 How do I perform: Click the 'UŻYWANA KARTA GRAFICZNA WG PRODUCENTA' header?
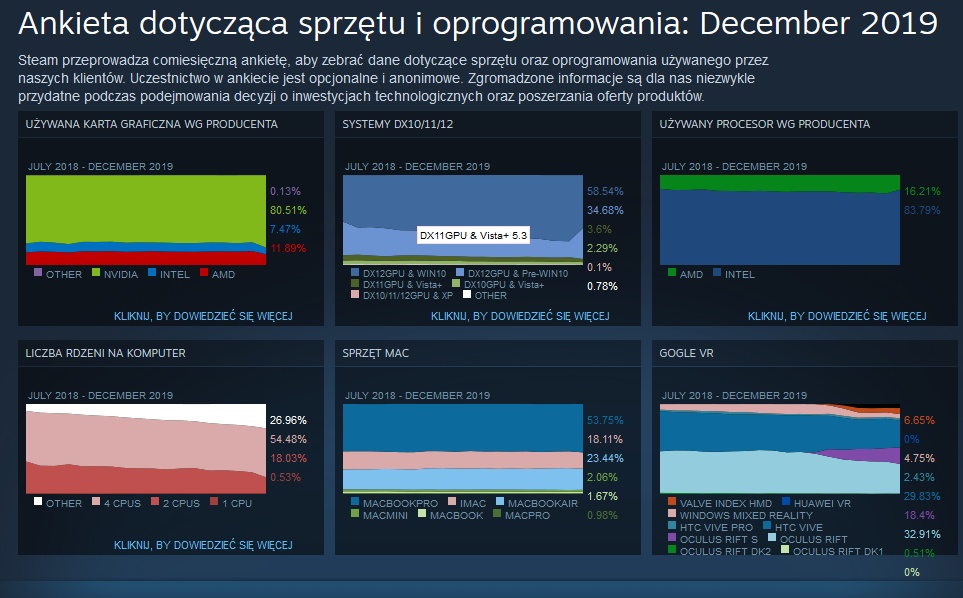click(152, 124)
